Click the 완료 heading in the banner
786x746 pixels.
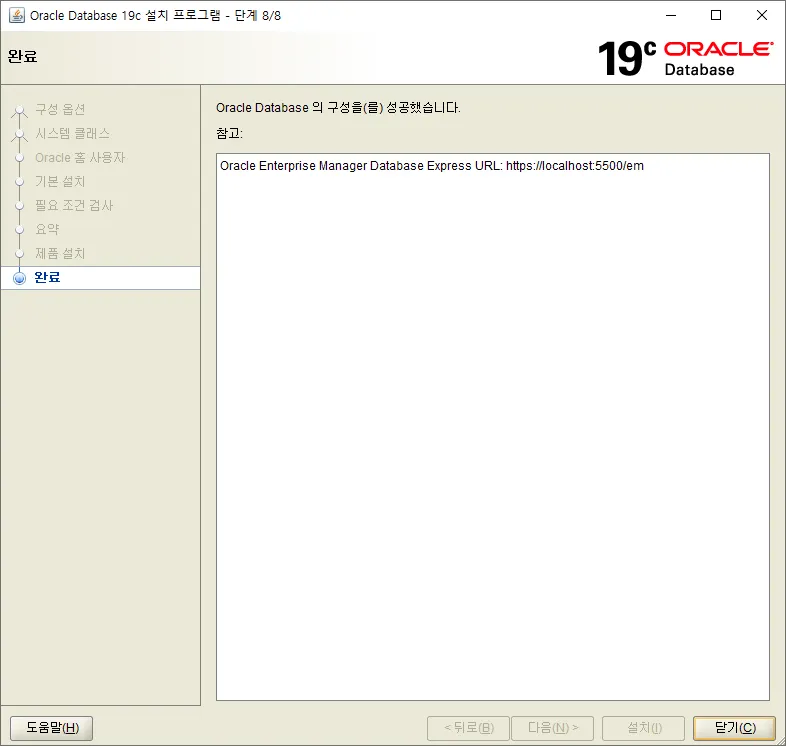(23, 56)
